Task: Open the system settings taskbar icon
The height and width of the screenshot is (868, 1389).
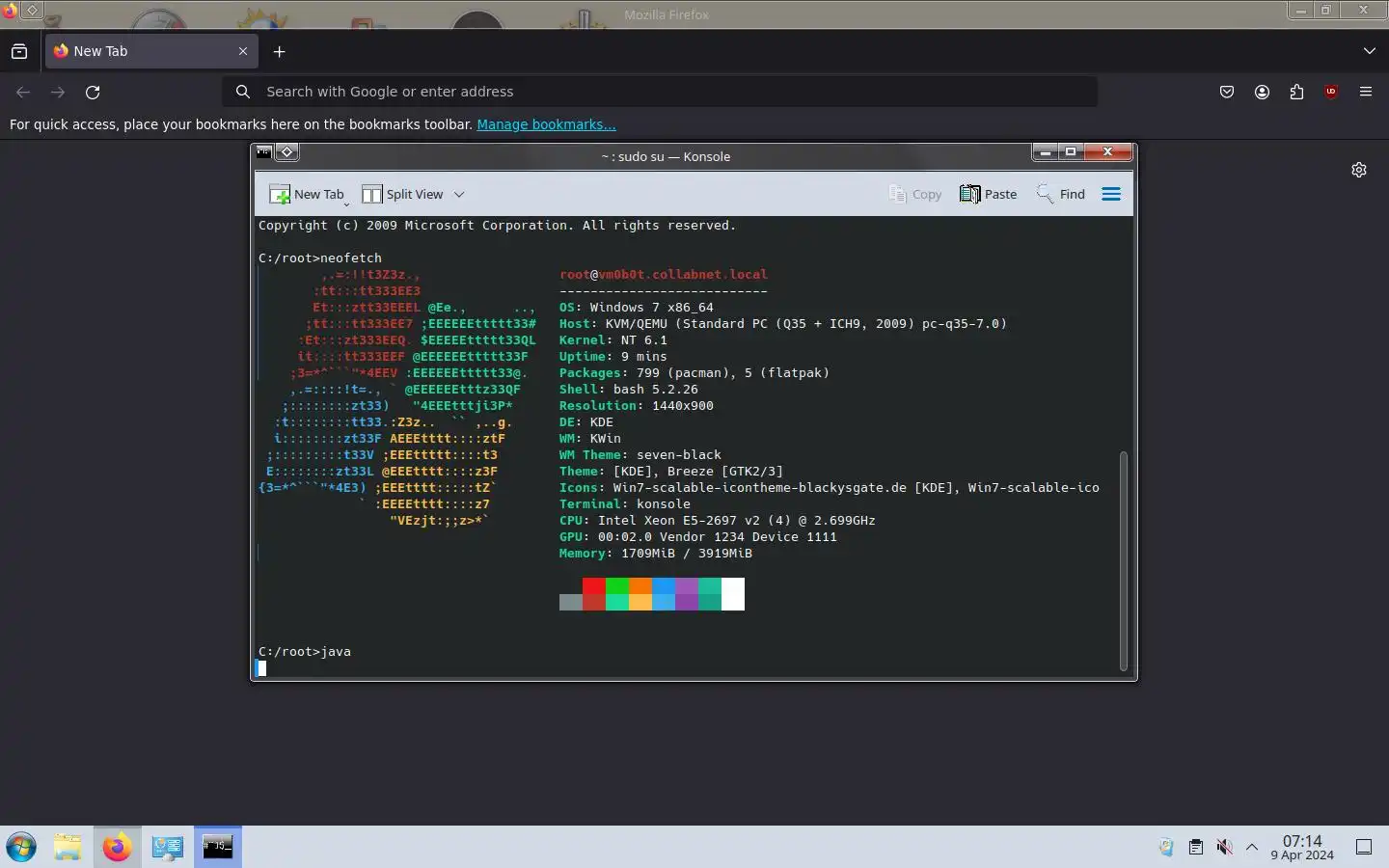Action: tap(167, 847)
